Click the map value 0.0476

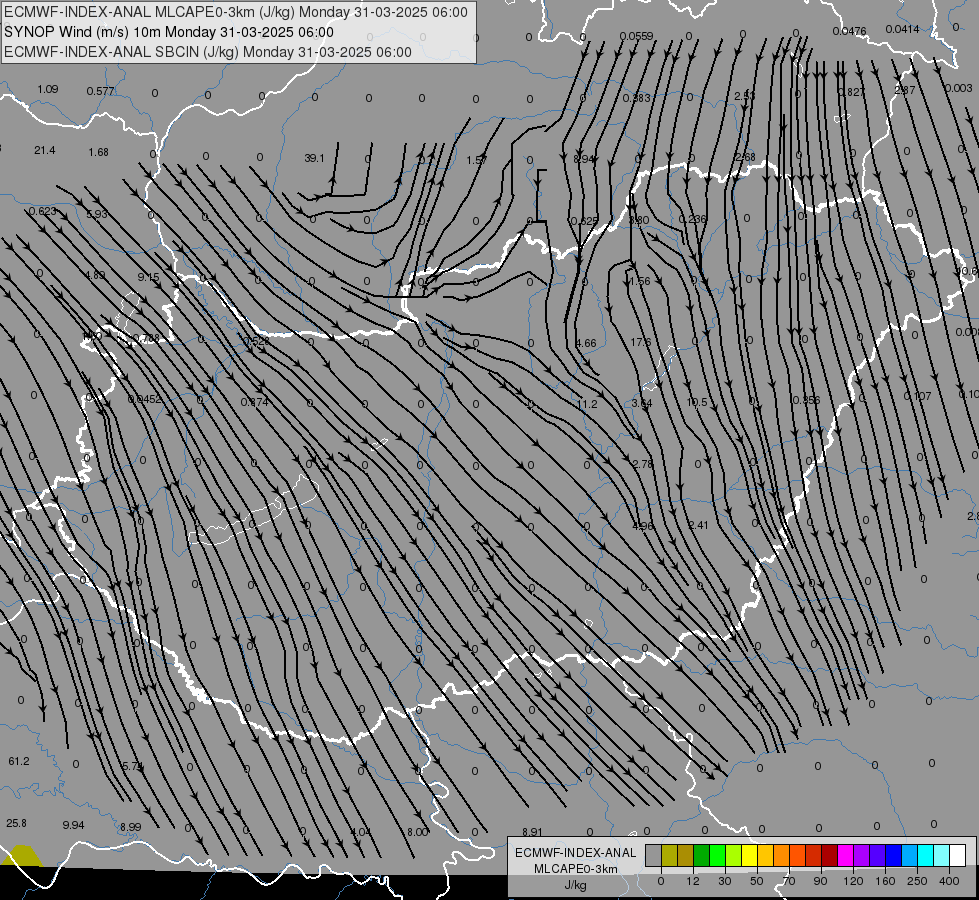coord(849,31)
